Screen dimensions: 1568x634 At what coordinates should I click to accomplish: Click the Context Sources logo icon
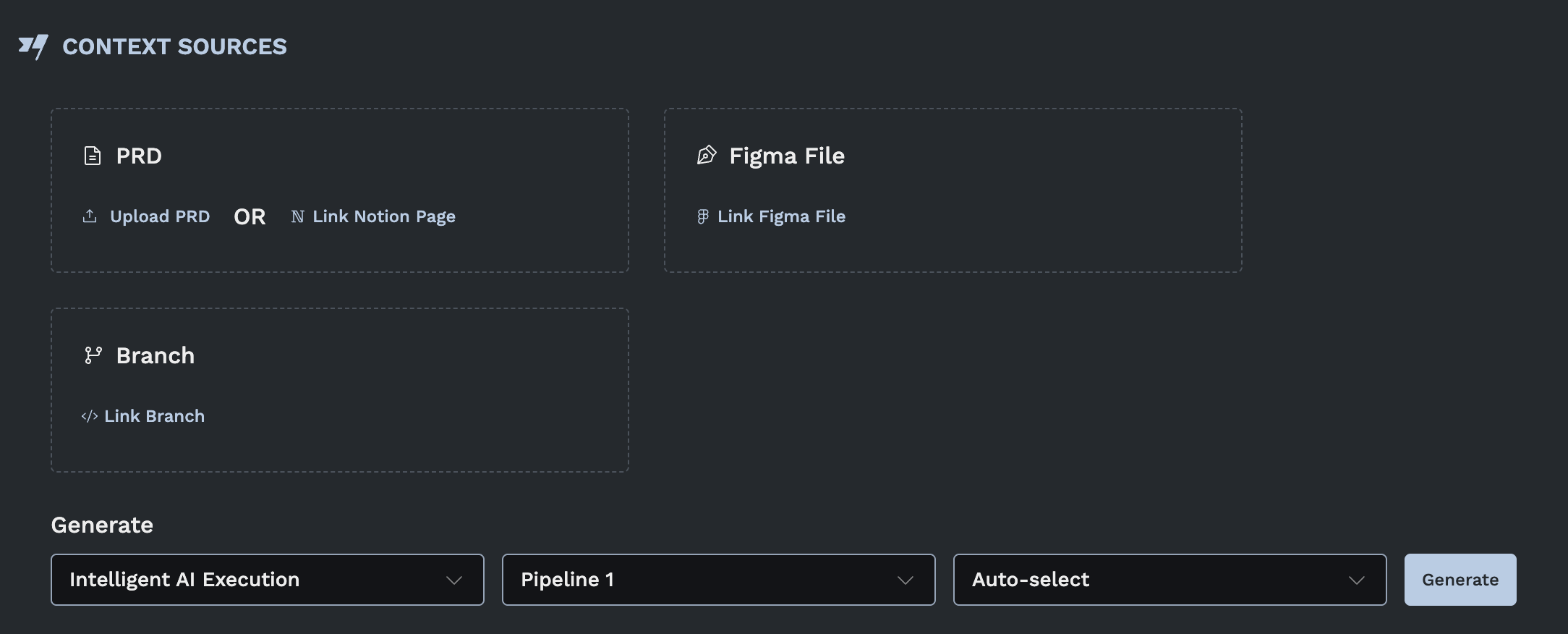(33, 47)
